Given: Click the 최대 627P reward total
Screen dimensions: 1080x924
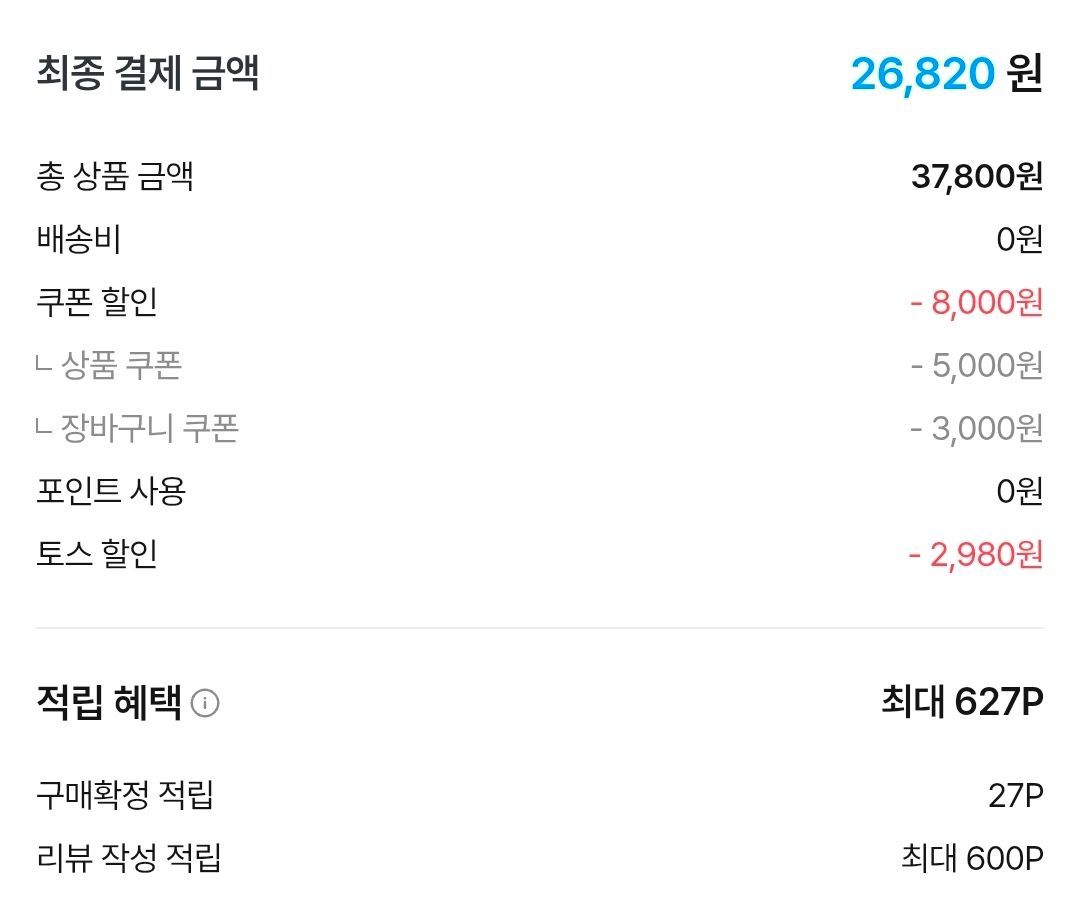Looking at the screenshot, I should [963, 702].
